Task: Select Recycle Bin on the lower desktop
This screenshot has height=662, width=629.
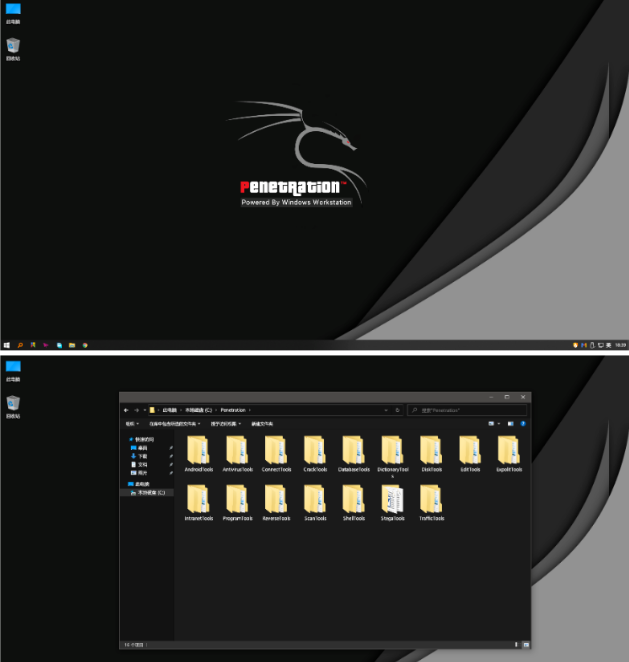Action: (13, 407)
